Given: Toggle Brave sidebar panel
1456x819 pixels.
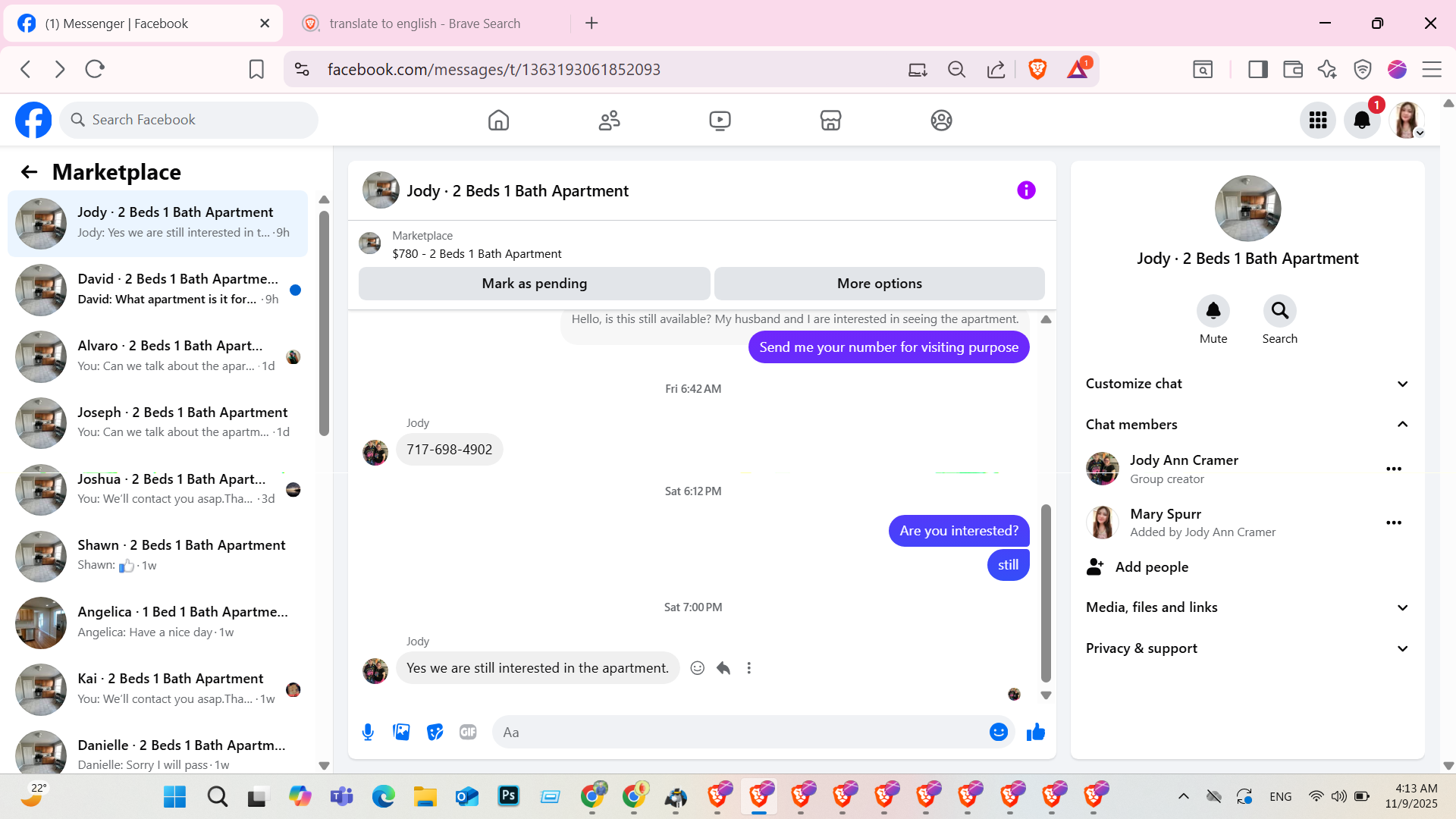Looking at the screenshot, I should (x=1257, y=70).
